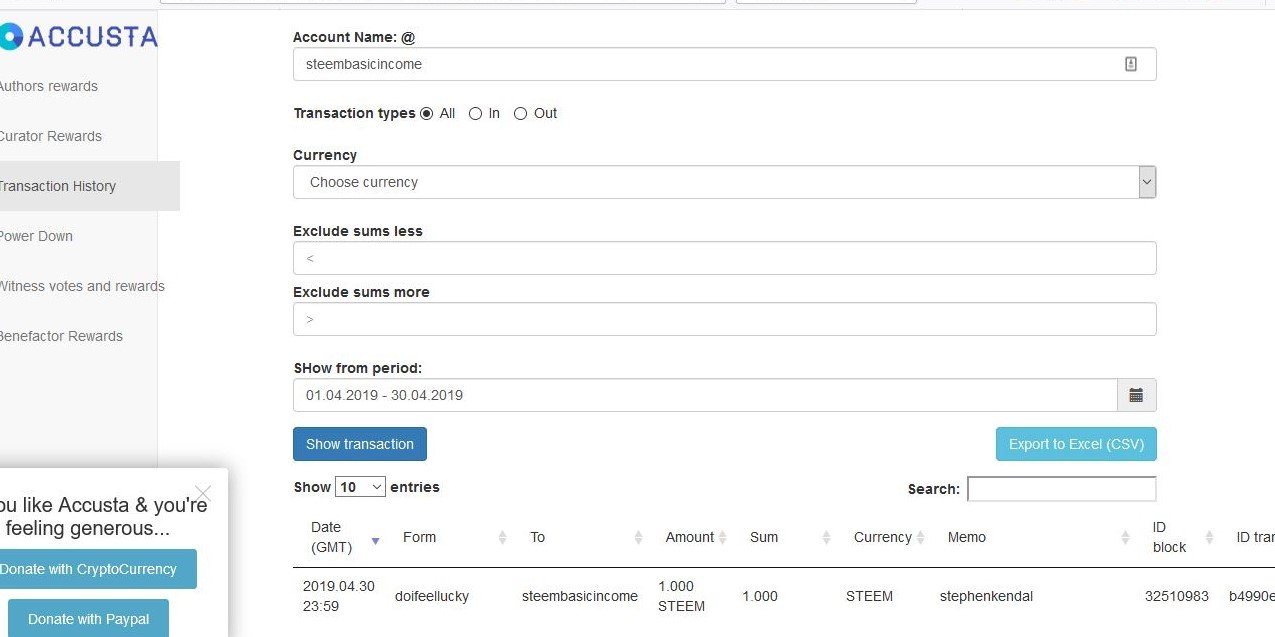Viewport: 1275px width, 637px height.
Task: Click the Exclude sums more field
Action: click(x=724, y=319)
